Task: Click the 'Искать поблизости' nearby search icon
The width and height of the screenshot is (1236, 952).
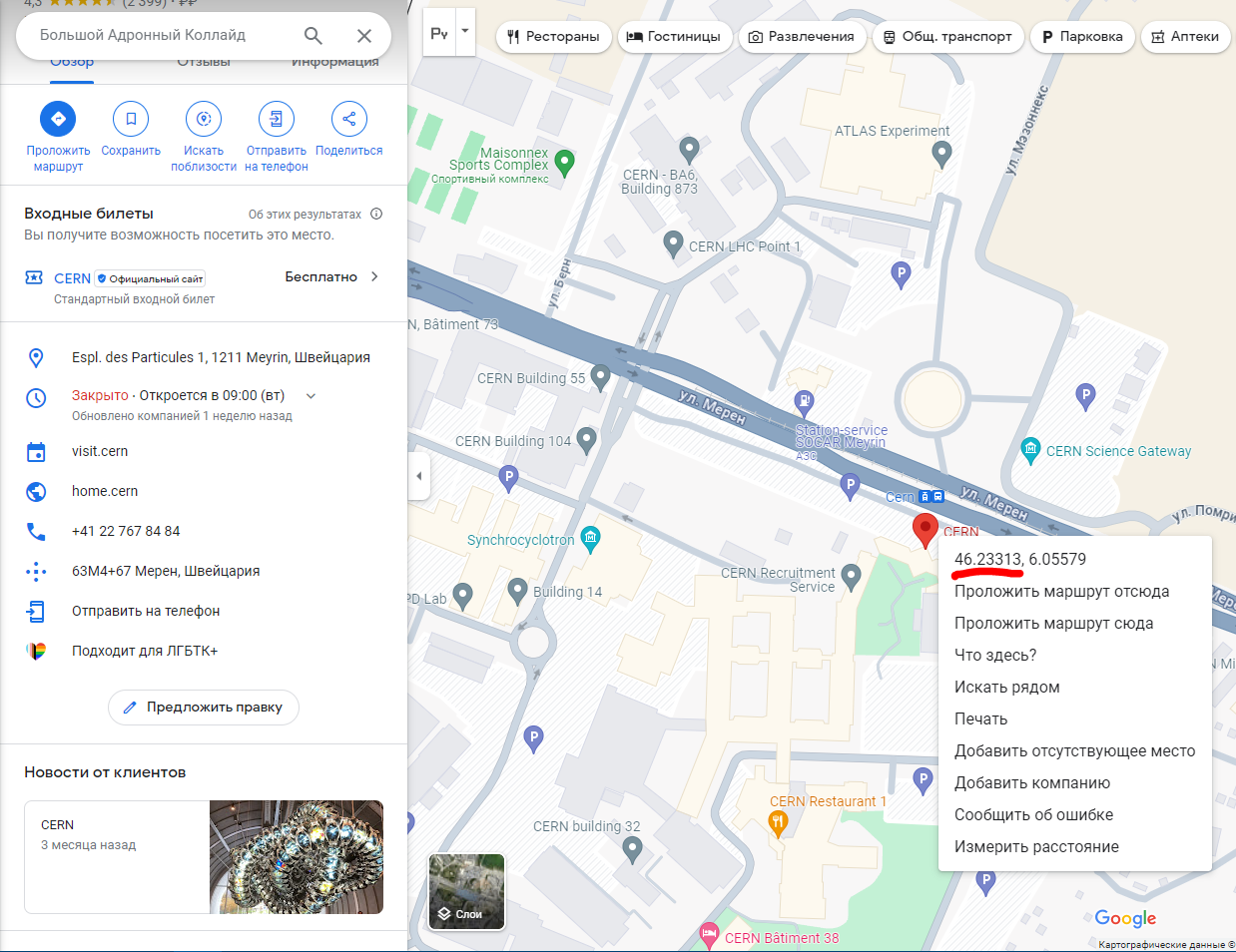Action: click(204, 119)
